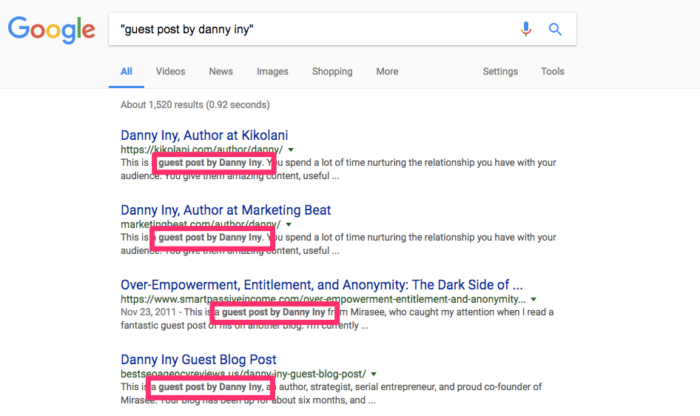Open result Danny Iny, Author at Kikolani
This screenshot has height=416, width=700.
204,135
